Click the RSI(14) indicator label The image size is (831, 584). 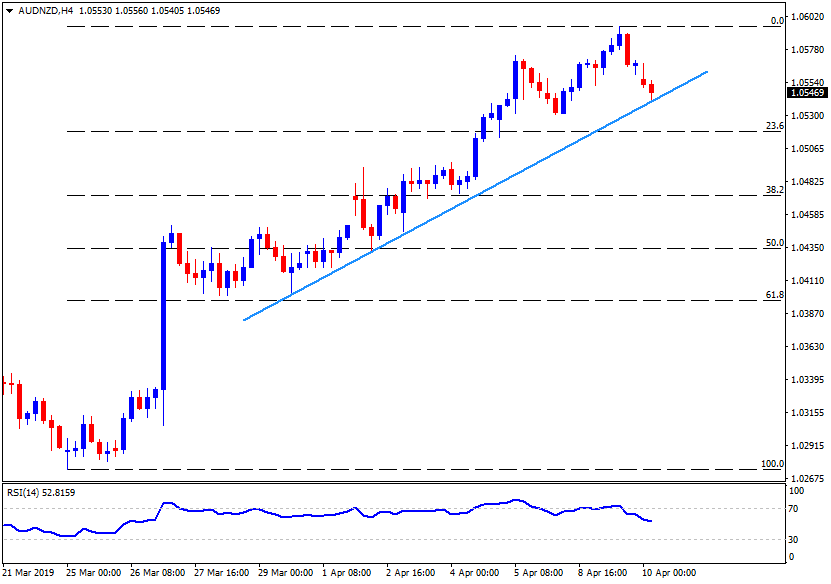tap(40, 492)
